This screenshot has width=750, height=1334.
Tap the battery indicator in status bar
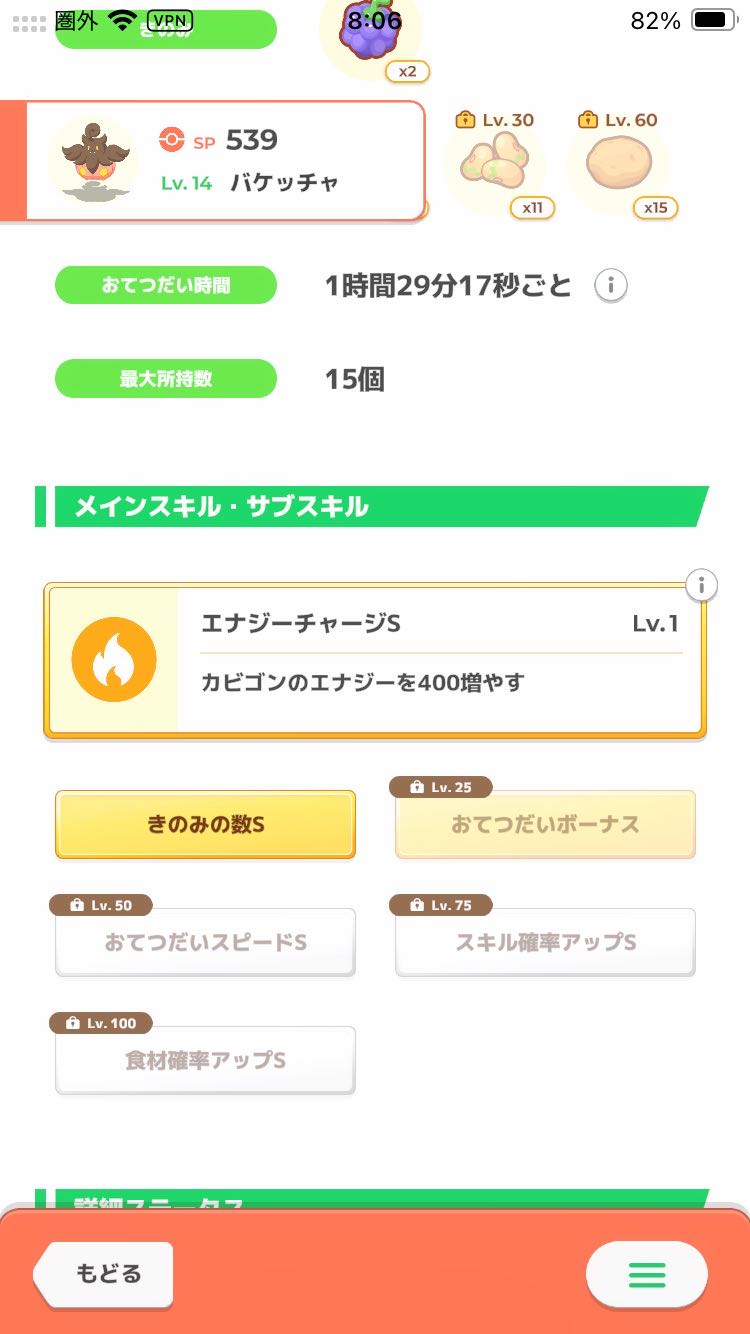coord(714,20)
